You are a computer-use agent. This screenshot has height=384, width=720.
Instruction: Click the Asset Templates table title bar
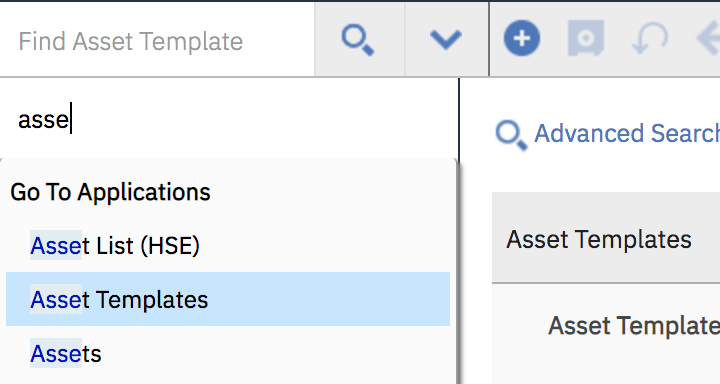coord(606,238)
